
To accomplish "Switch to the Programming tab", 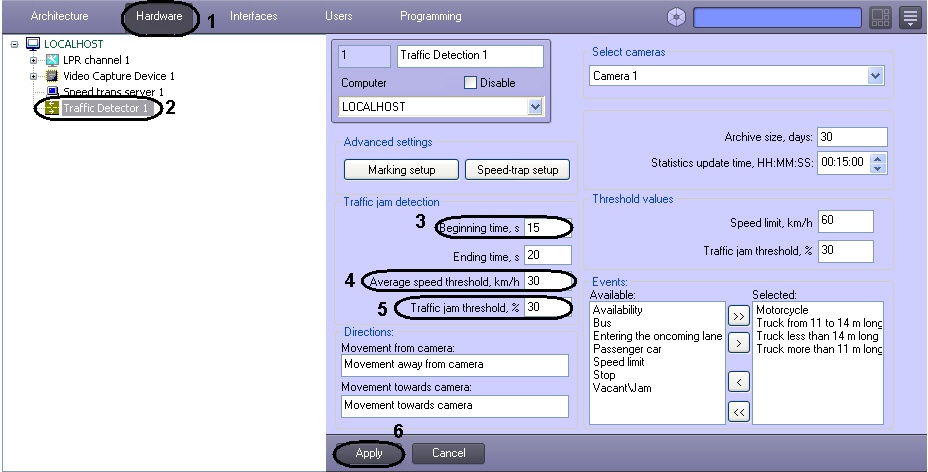I will click(430, 16).
